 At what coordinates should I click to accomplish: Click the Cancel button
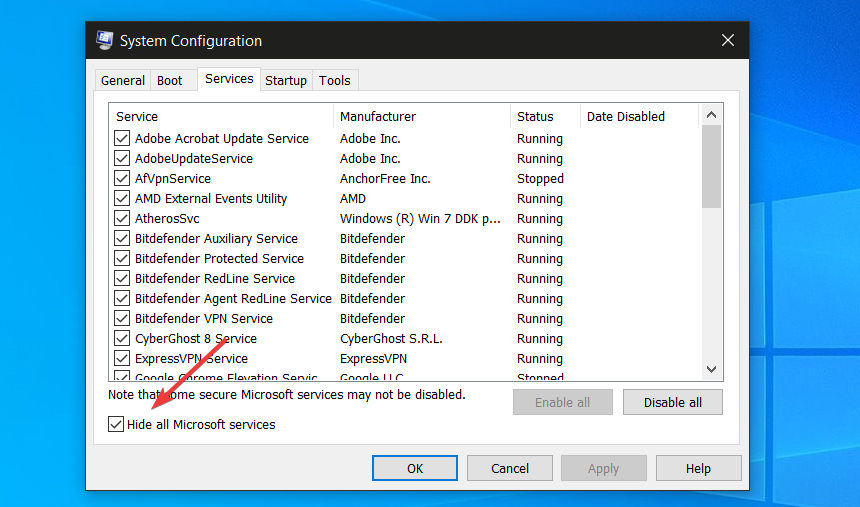click(510, 468)
